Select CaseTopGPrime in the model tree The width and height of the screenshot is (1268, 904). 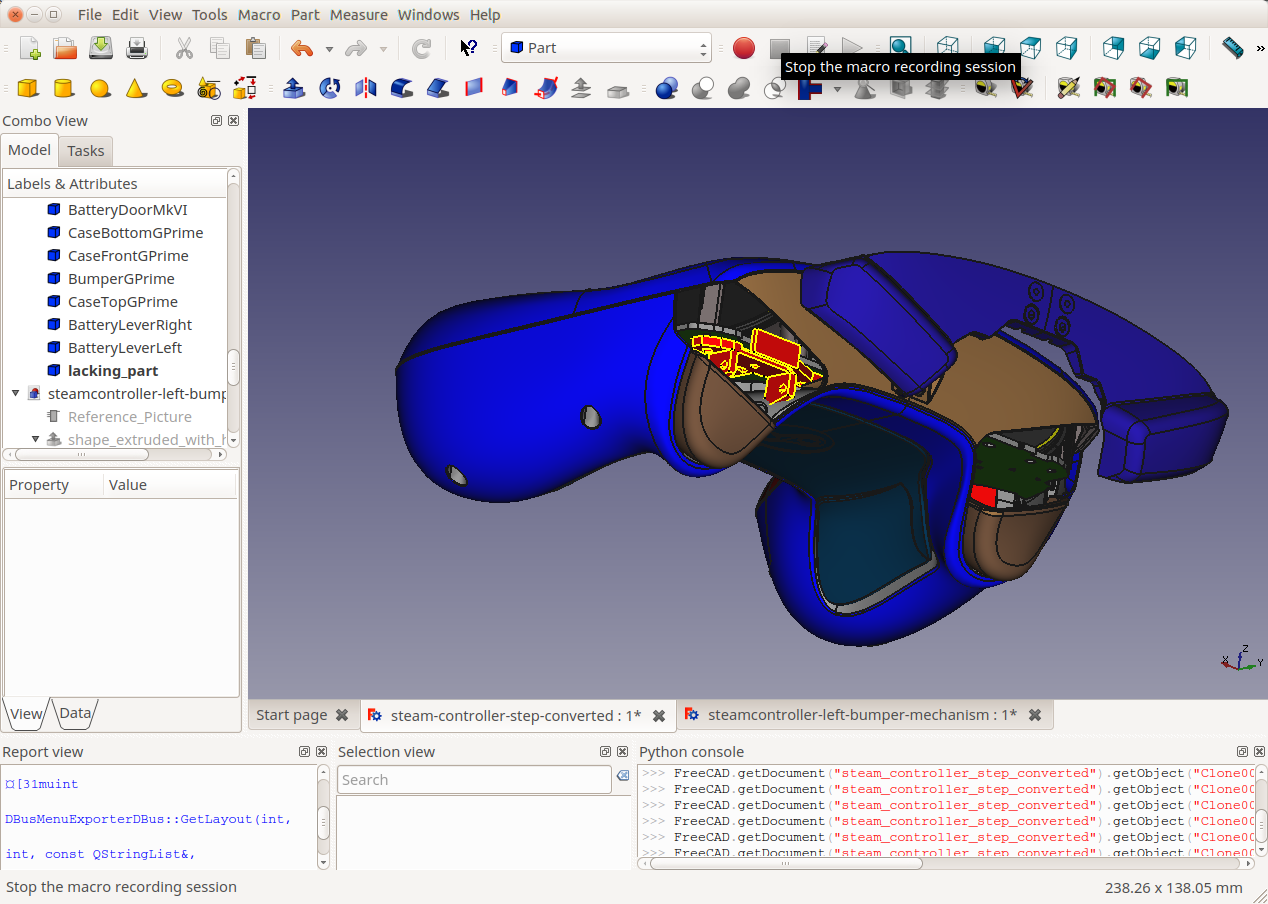pyautogui.click(x=123, y=302)
